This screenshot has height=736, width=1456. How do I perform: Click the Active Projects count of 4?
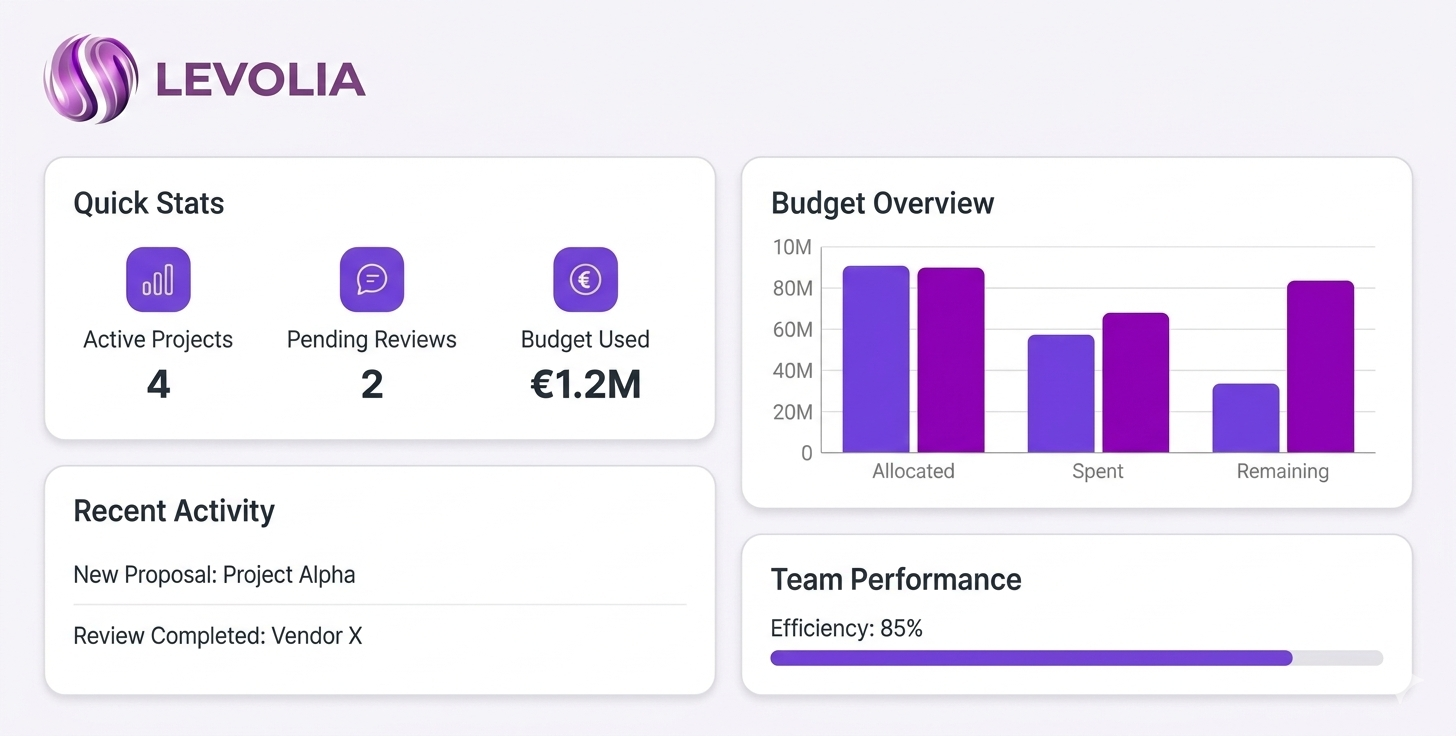(x=158, y=384)
